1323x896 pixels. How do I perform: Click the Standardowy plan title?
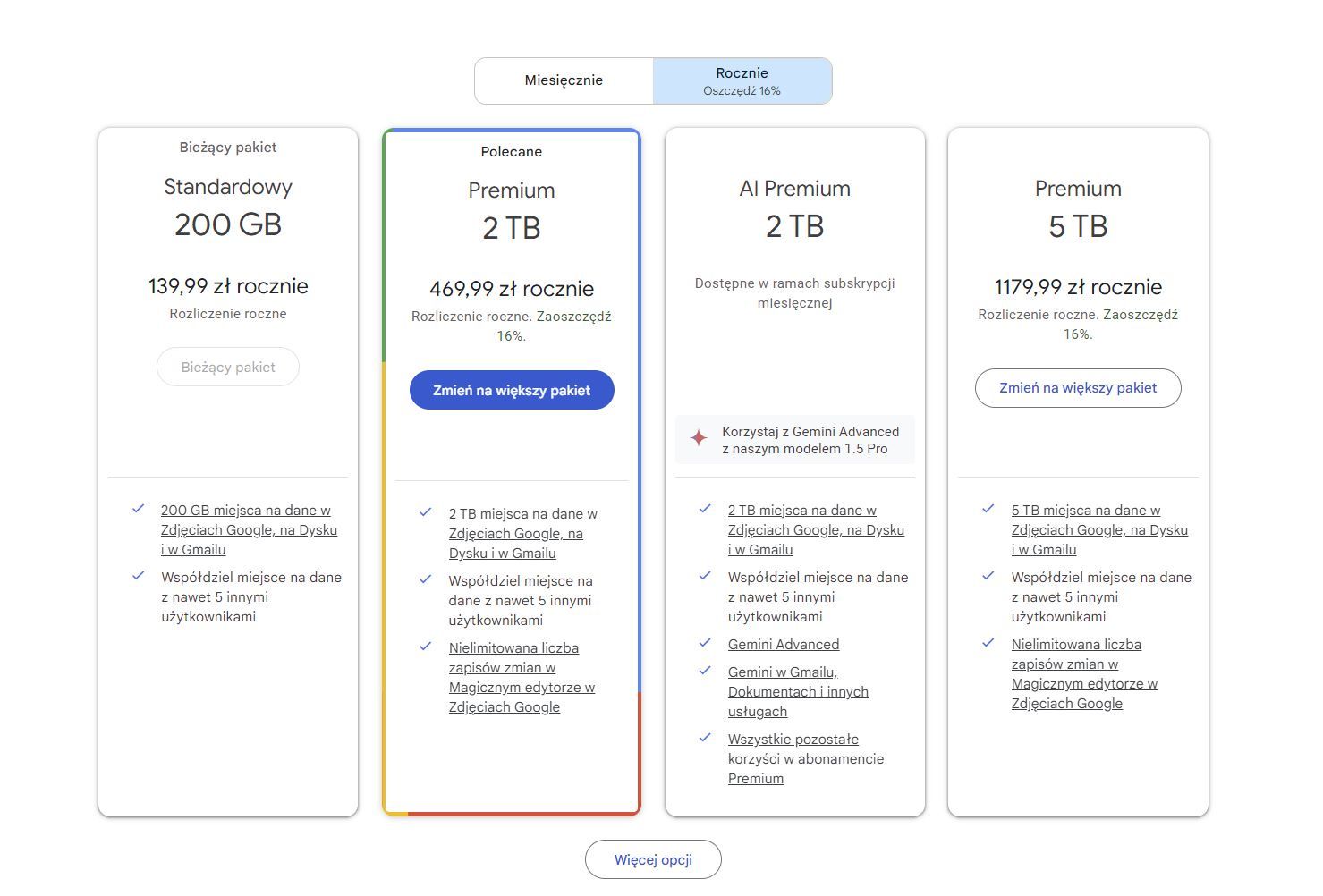[x=228, y=187]
